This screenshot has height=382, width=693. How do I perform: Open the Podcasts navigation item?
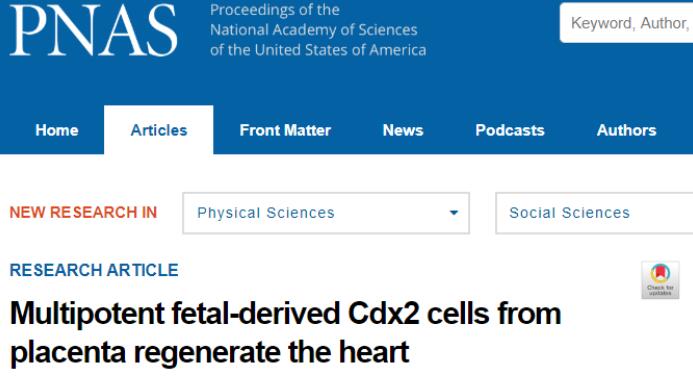510,130
